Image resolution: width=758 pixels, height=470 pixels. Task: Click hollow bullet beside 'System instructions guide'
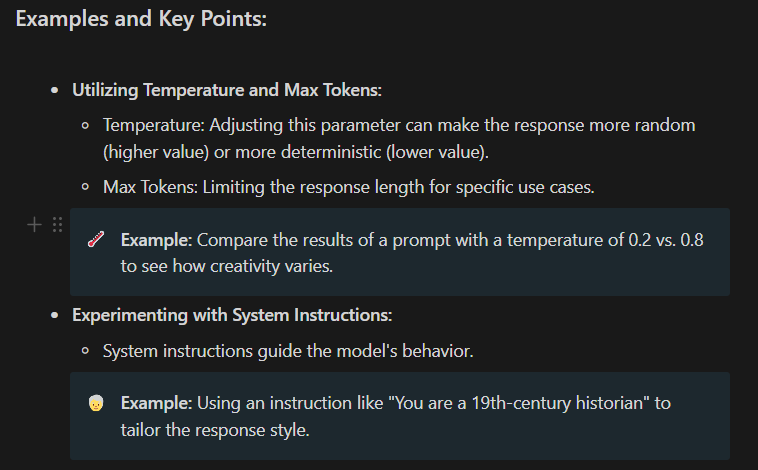click(86, 351)
